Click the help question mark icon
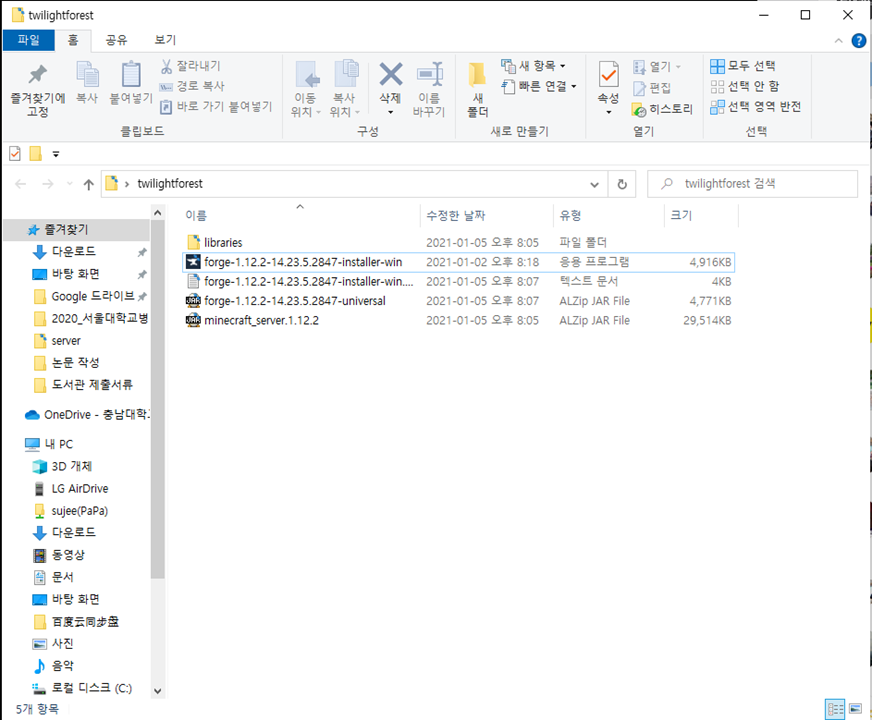The width and height of the screenshot is (872, 720). 859,41
